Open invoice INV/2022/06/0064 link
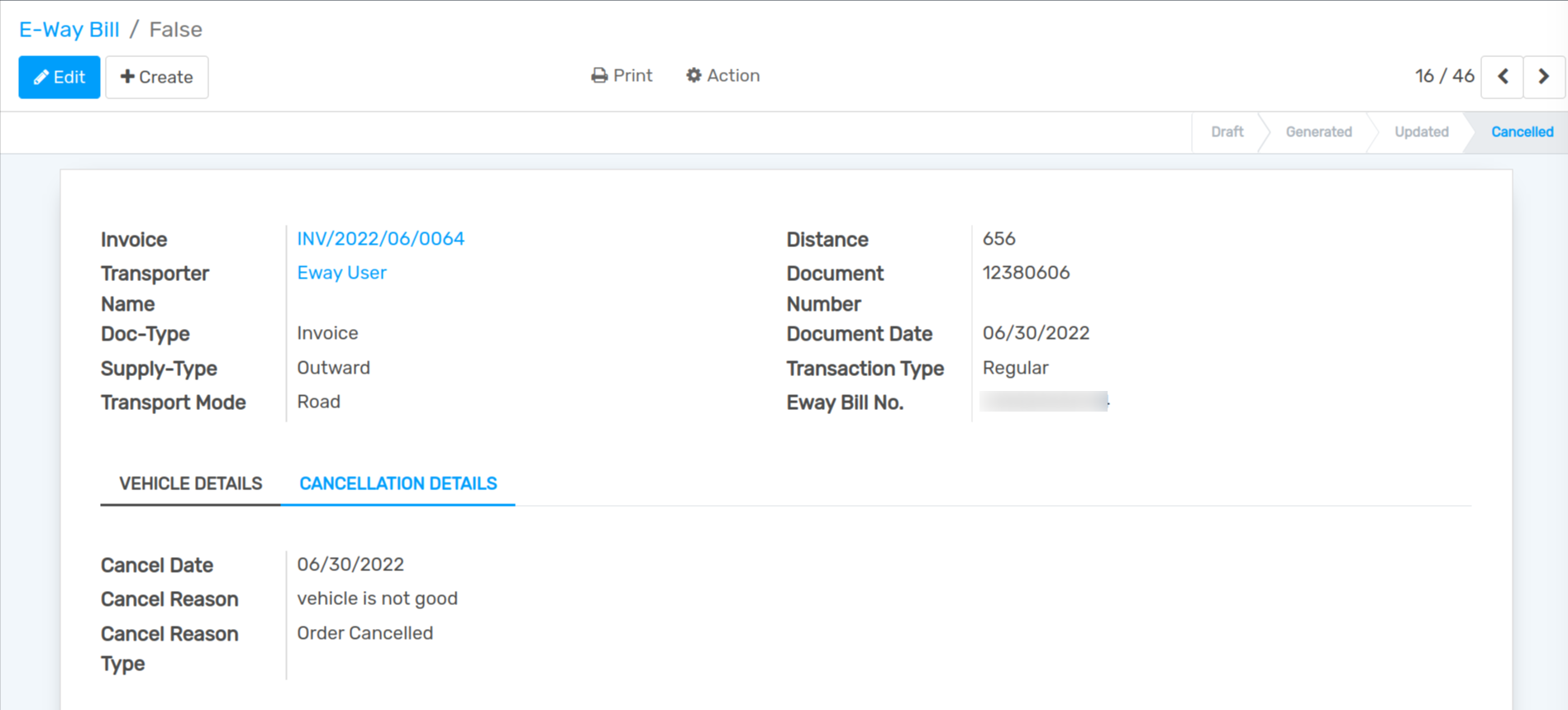This screenshot has height=710, width=1568. [x=380, y=239]
